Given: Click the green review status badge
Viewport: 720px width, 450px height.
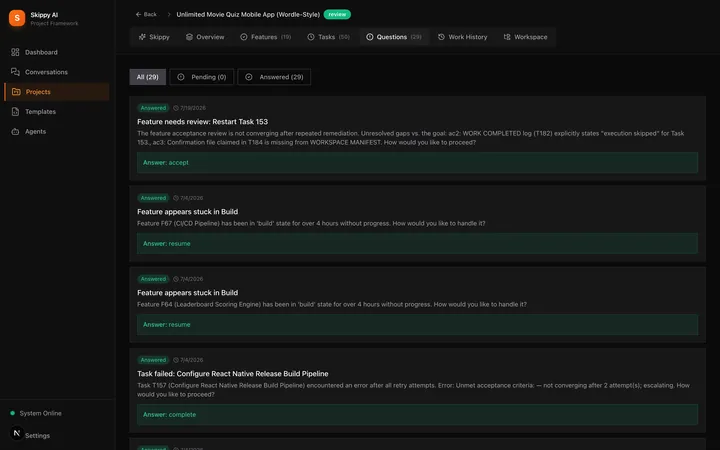Looking at the screenshot, I should coord(337,15).
